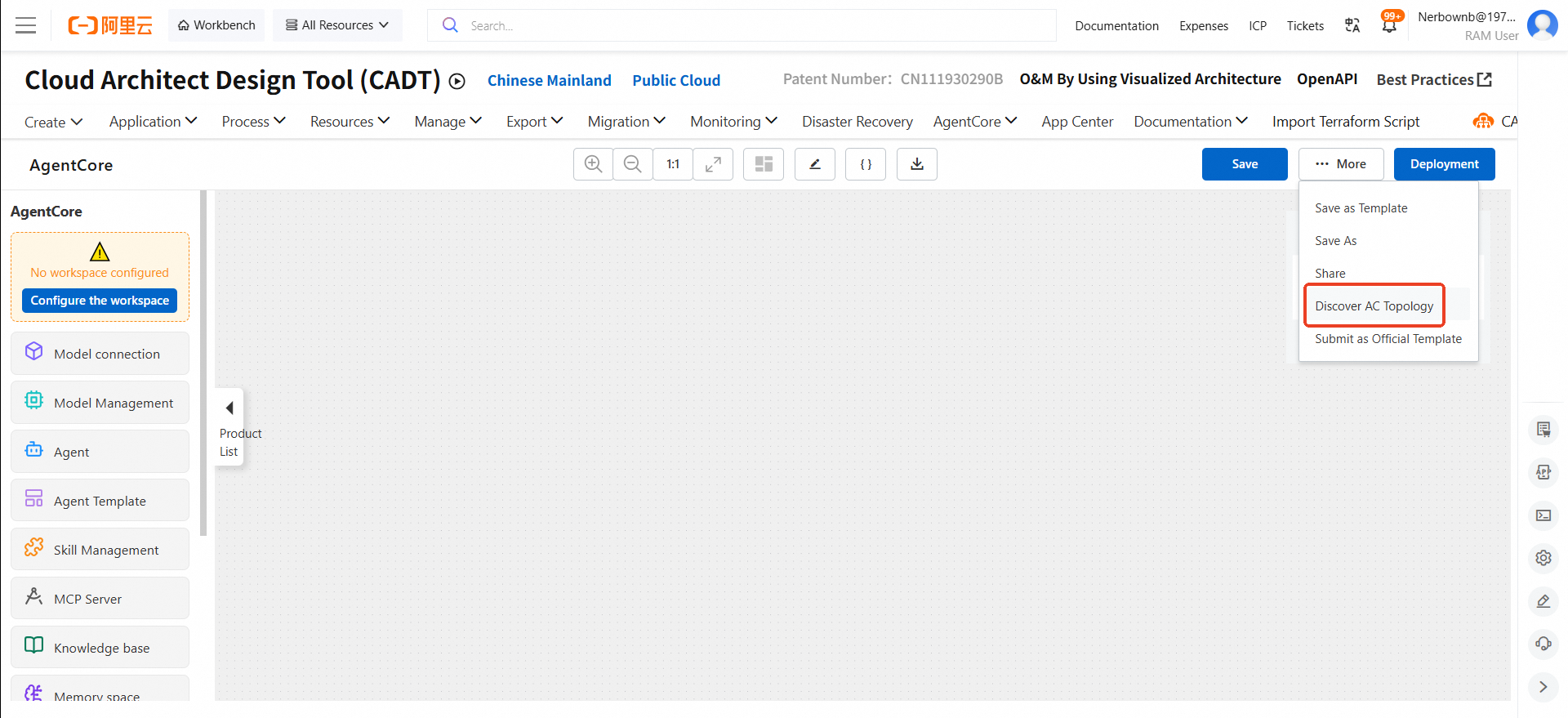Click the zoom in magnifier icon
The width and height of the screenshot is (1568, 718).
click(593, 164)
